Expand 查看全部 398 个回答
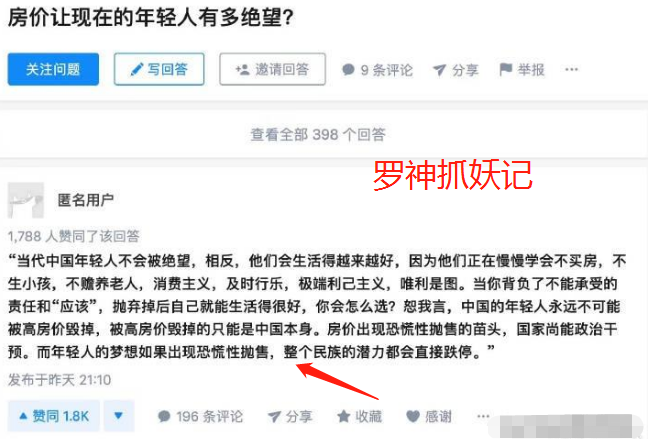Screen dimensions: 650x439 [x=318, y=134]
